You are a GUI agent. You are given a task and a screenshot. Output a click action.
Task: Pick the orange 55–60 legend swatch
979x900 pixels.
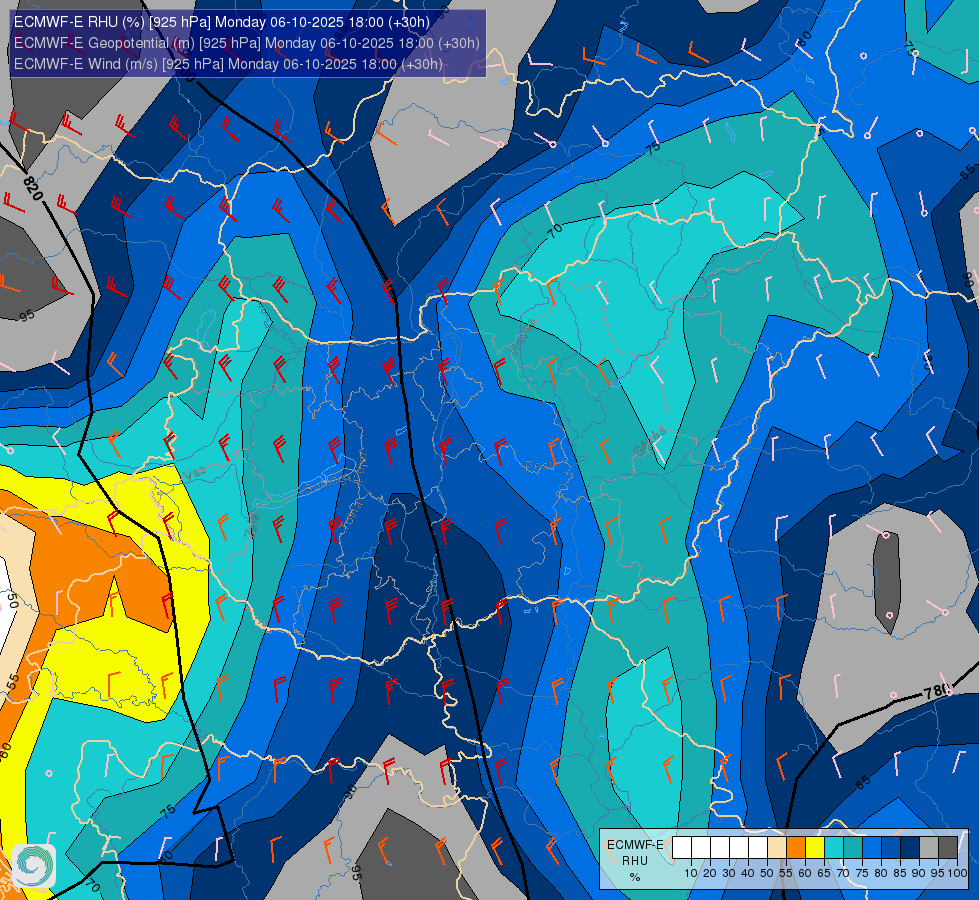[x=796, y=847]
